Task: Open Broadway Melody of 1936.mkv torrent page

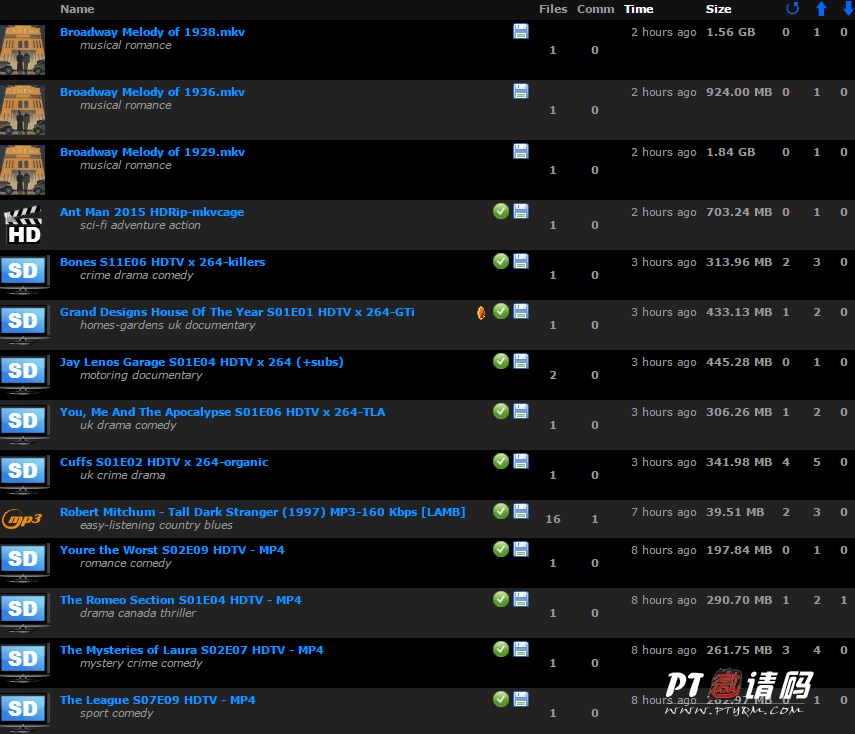Action: pyautogui.click(x=152, y=92)
